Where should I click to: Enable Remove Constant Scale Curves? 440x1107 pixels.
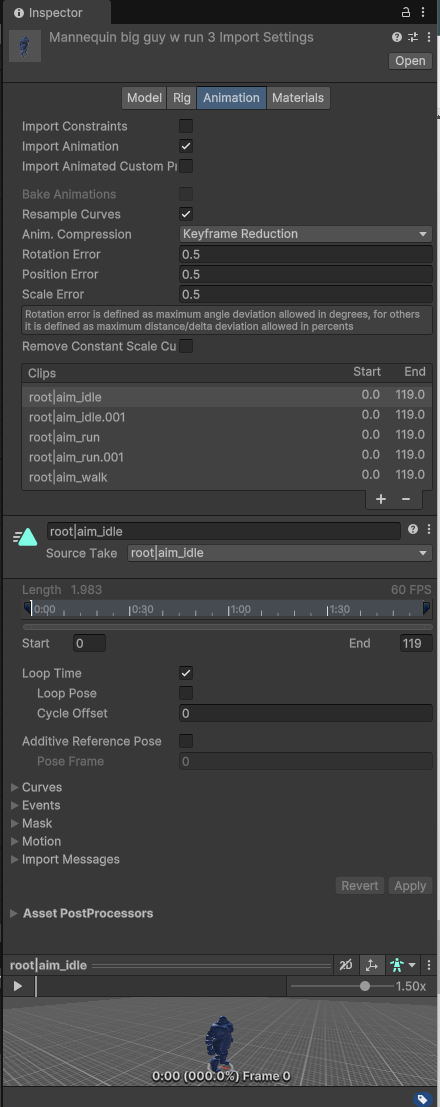(x=186, y=346)
